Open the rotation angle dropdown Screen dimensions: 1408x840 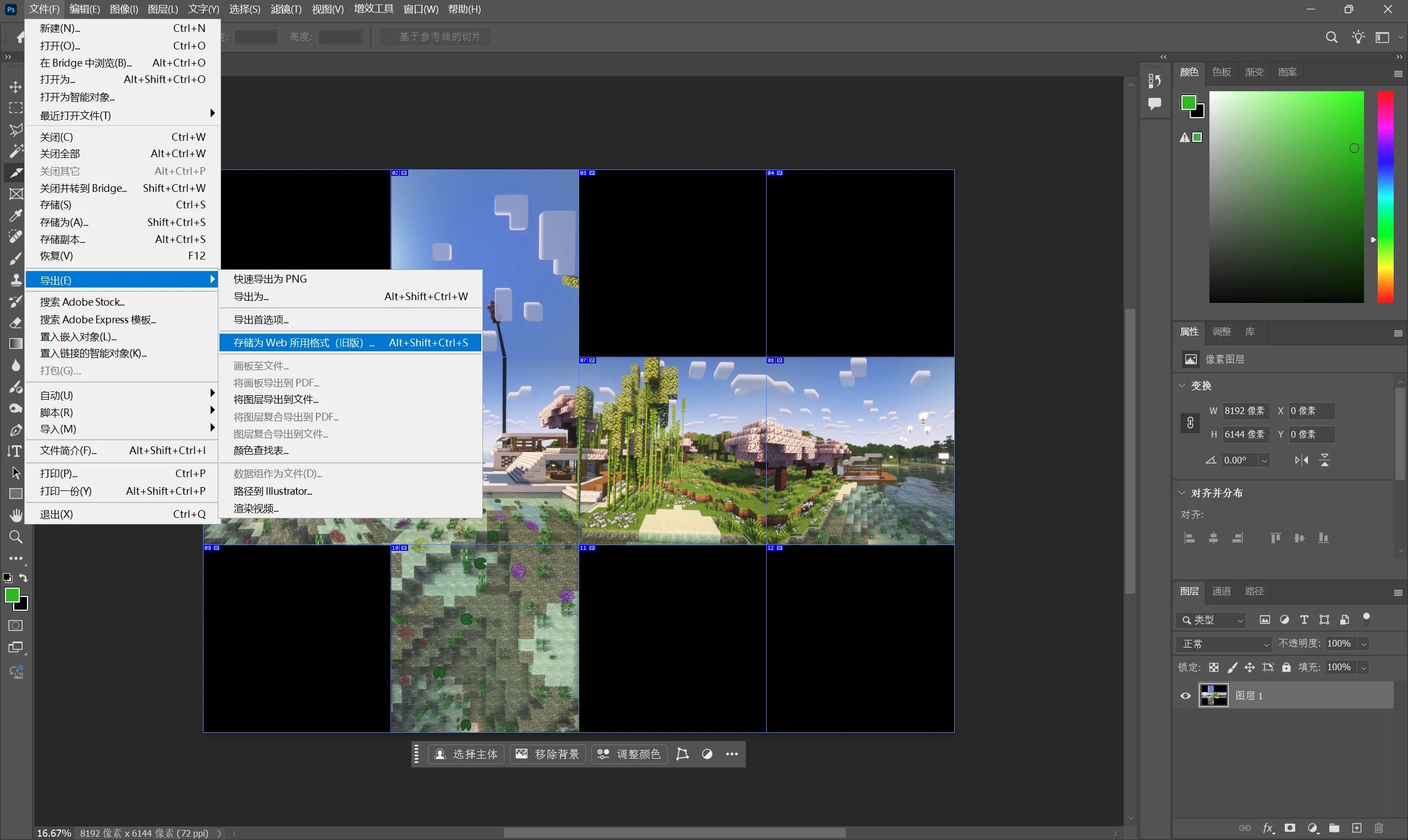click(1265, 460)
